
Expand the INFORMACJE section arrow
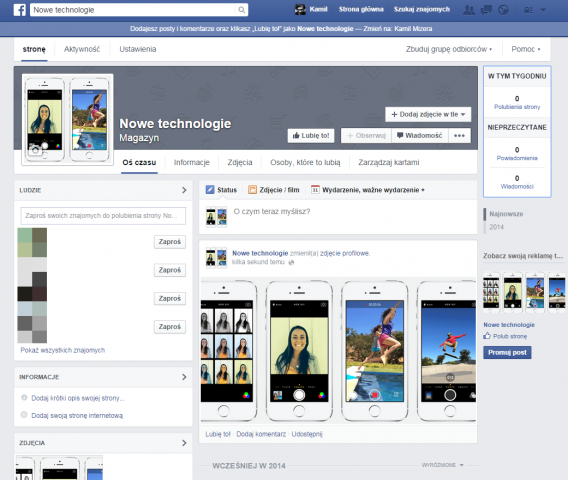(184, 377)
